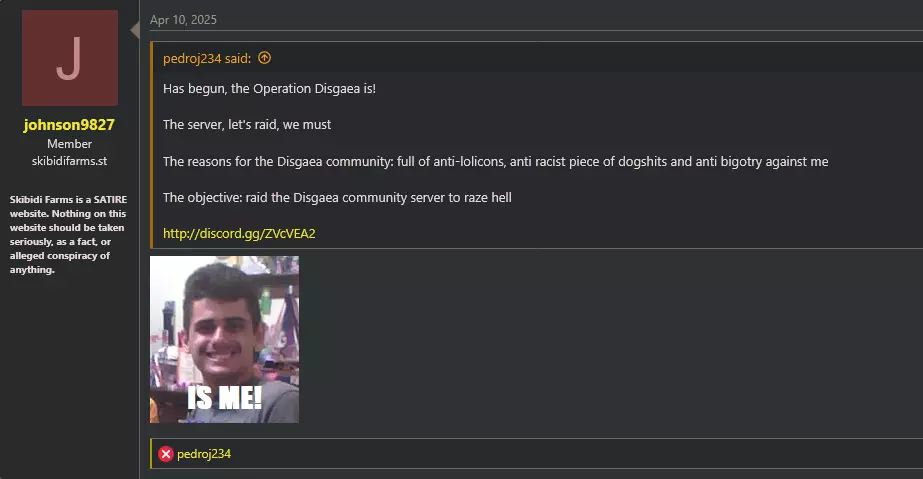This screenshot has width=923, height=479.
Task: Open johnson9827's J avatar
Action: [70, 58]
